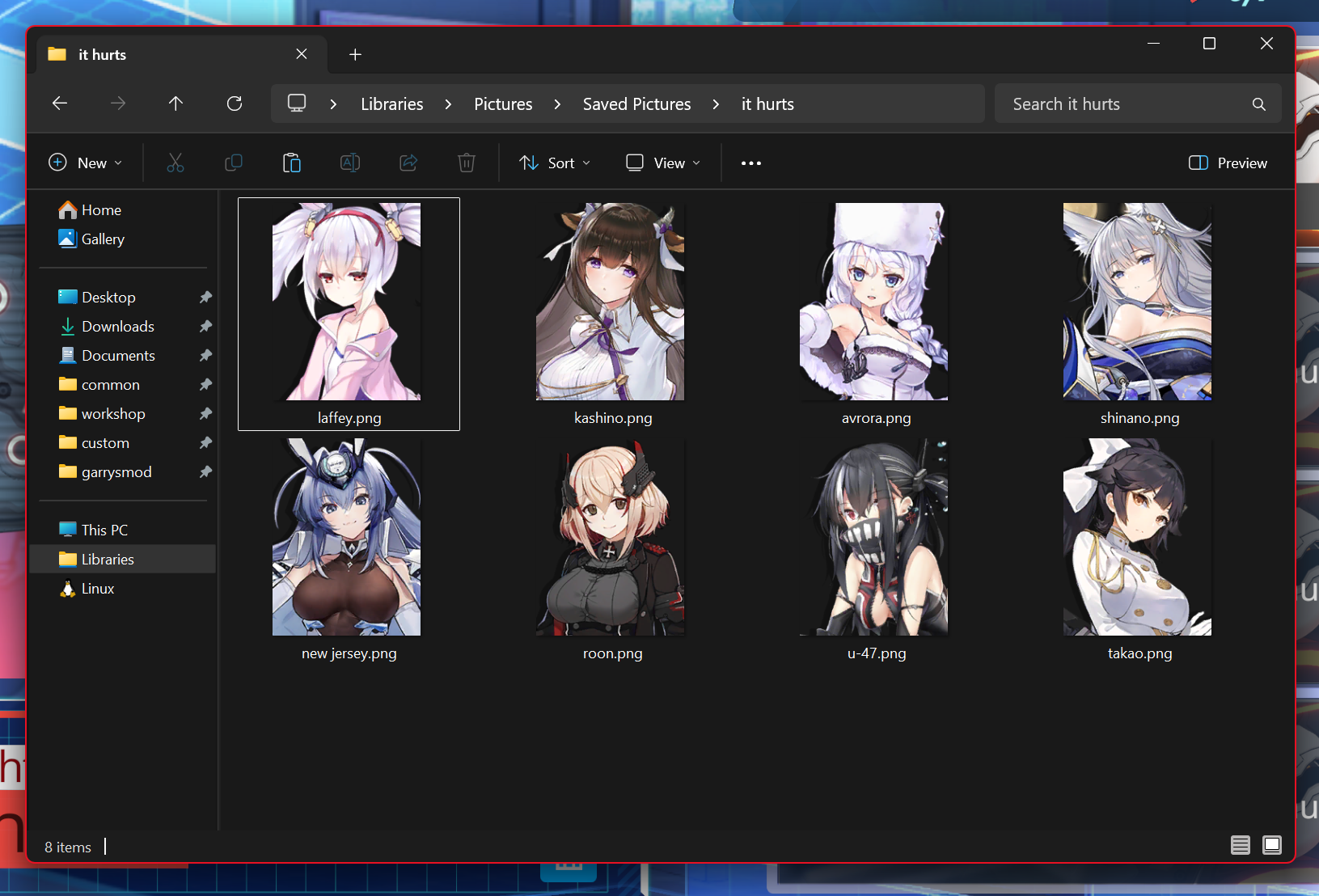1319x896 pixels.
Task: Open the See more ellipsis menu
Action: [x=751, y=163]
